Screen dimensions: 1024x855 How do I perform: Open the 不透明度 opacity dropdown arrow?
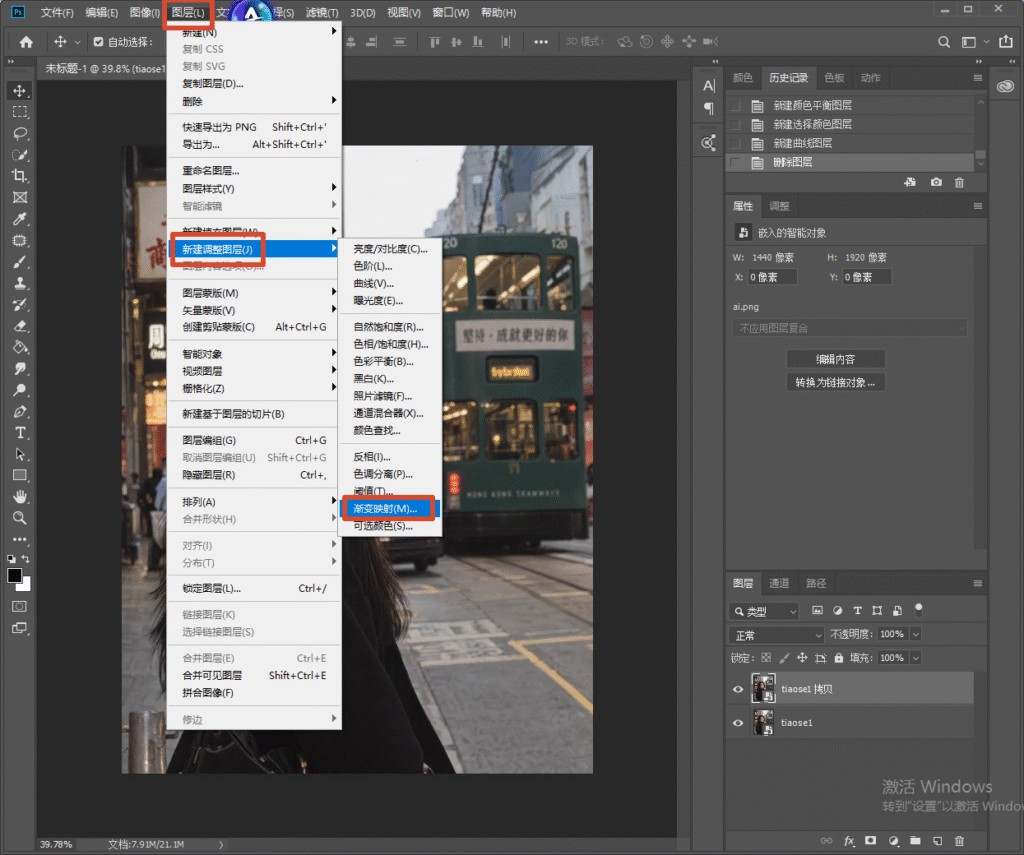pos(916,634)
